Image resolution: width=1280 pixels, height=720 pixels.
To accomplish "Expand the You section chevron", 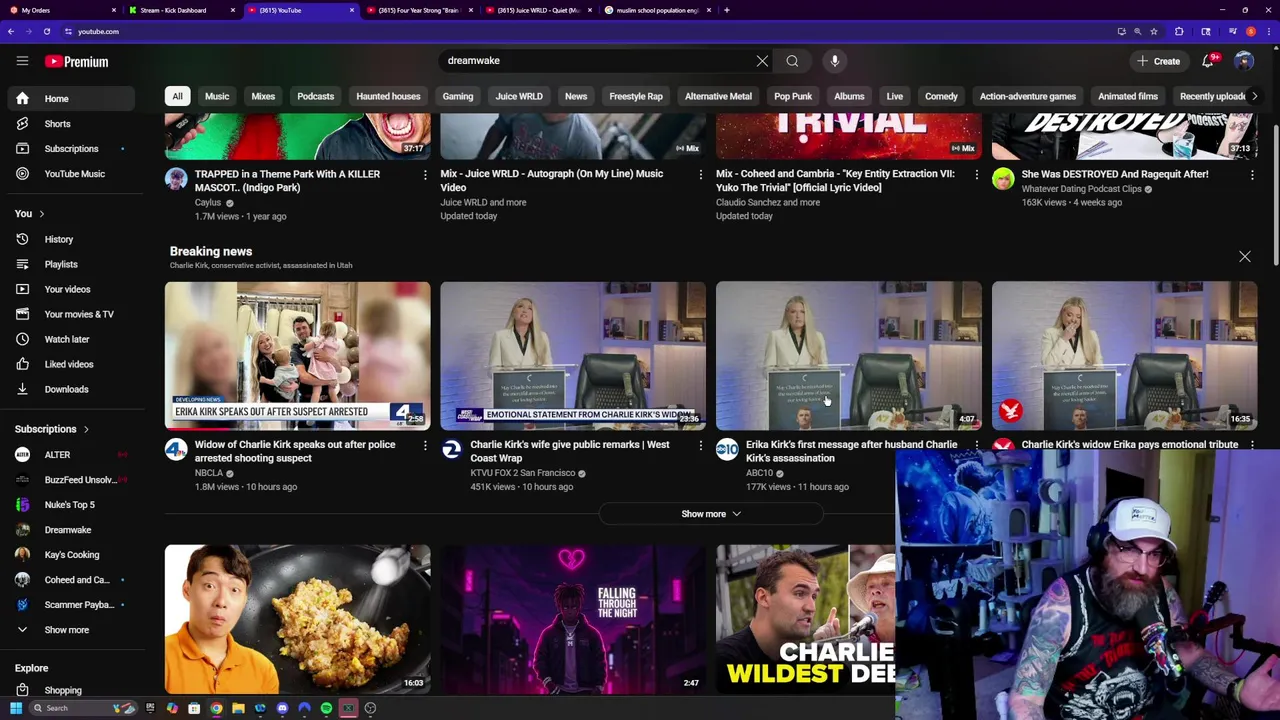I will pos(42,213).
